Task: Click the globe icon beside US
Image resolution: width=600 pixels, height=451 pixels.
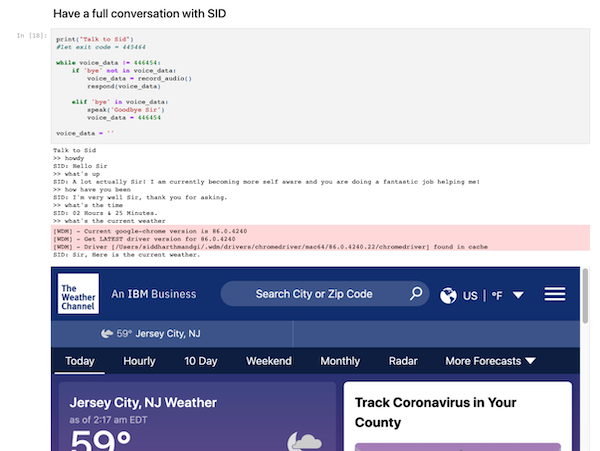Action: (448, 295)
